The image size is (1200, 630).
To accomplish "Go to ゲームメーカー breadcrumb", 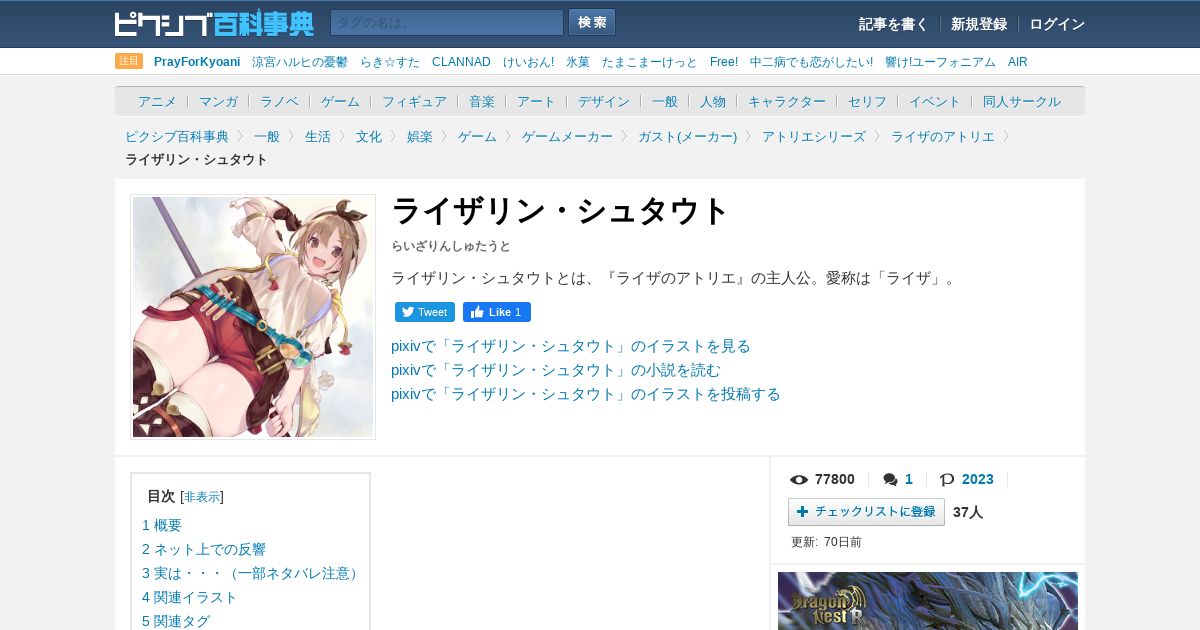I will click(567, 136).
